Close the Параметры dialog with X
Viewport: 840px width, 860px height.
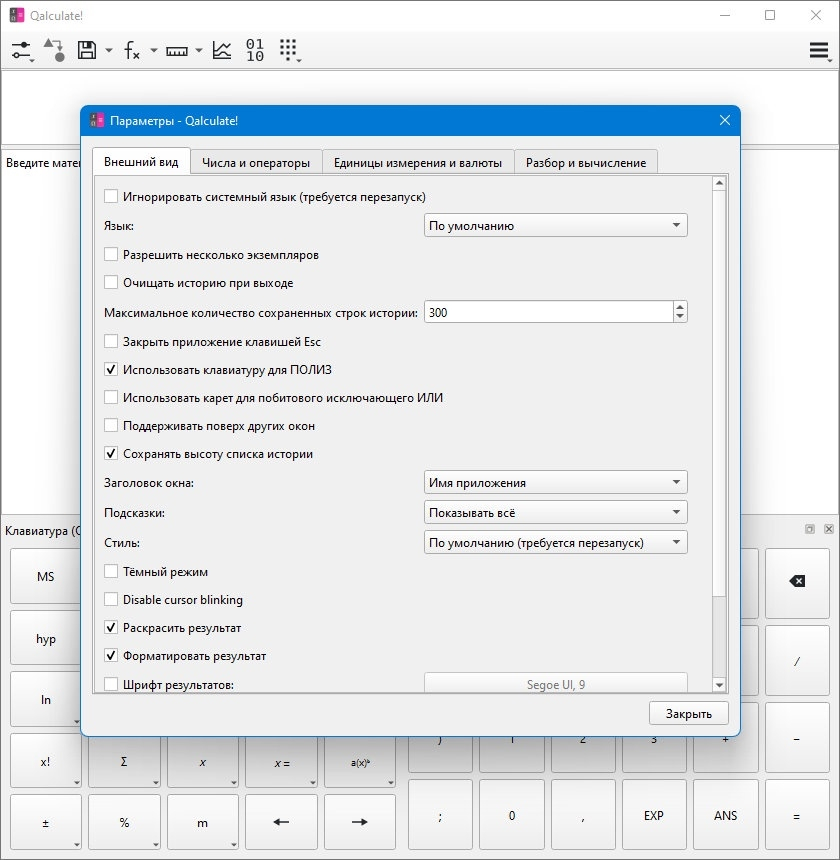725,120
